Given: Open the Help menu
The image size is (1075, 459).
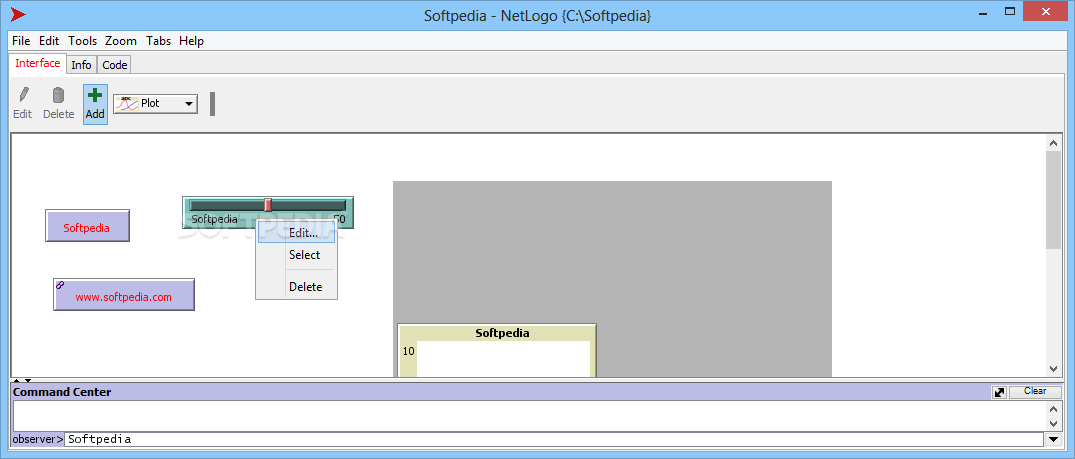Looking at the screenshot, I should 191,41.
